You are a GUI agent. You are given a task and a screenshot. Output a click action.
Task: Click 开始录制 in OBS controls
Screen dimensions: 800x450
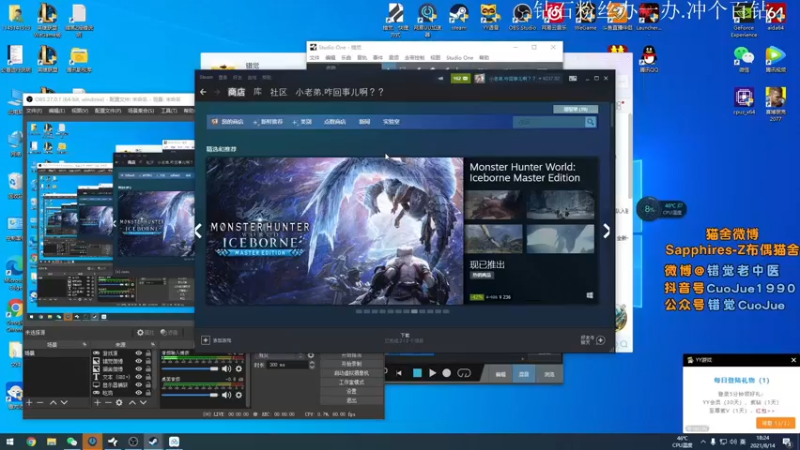point(352,364)
